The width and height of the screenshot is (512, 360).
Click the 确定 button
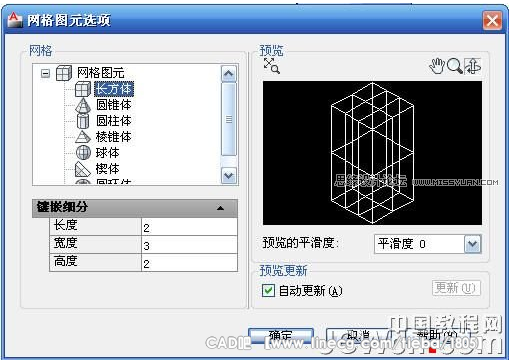coord(281,336)
